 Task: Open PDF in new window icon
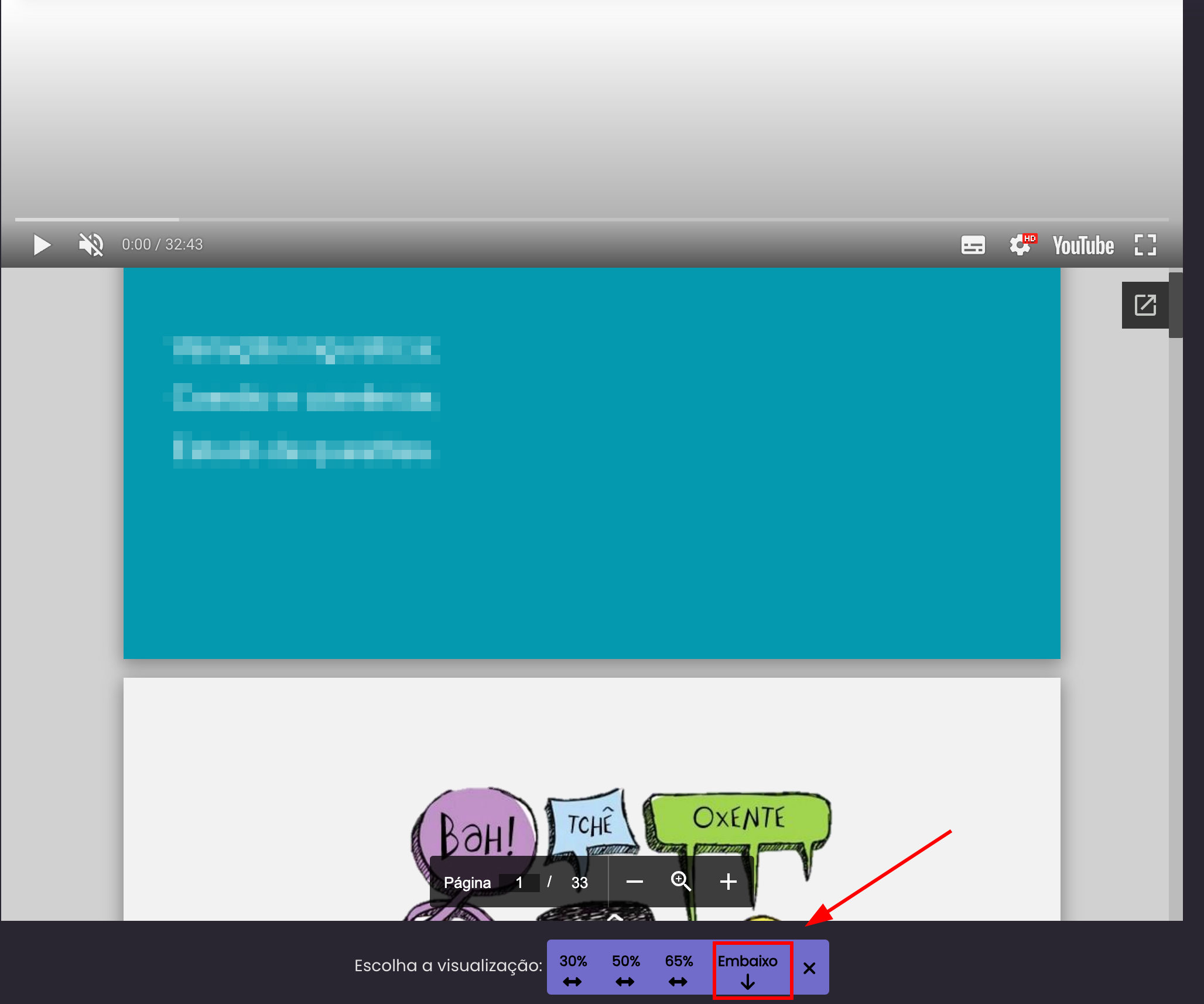(1145, 305)
